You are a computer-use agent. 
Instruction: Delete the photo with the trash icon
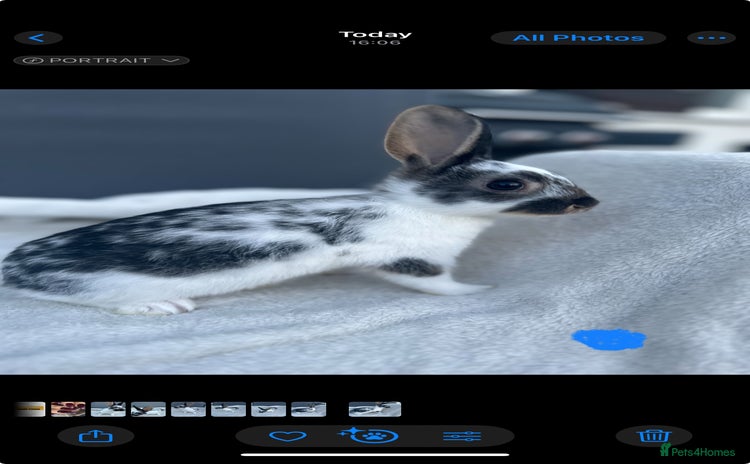tap(653, 436)
